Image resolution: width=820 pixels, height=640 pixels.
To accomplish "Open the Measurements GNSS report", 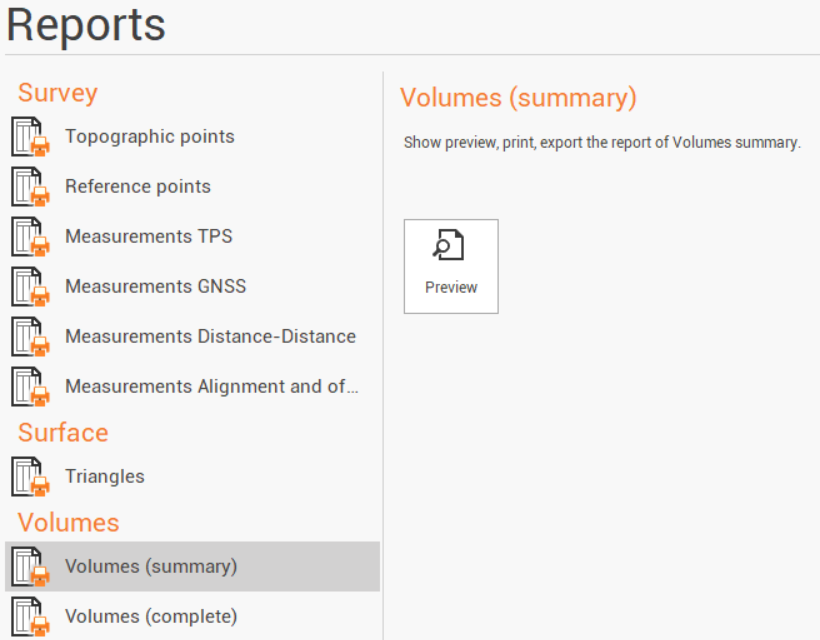I will click(x=155, y=287).
